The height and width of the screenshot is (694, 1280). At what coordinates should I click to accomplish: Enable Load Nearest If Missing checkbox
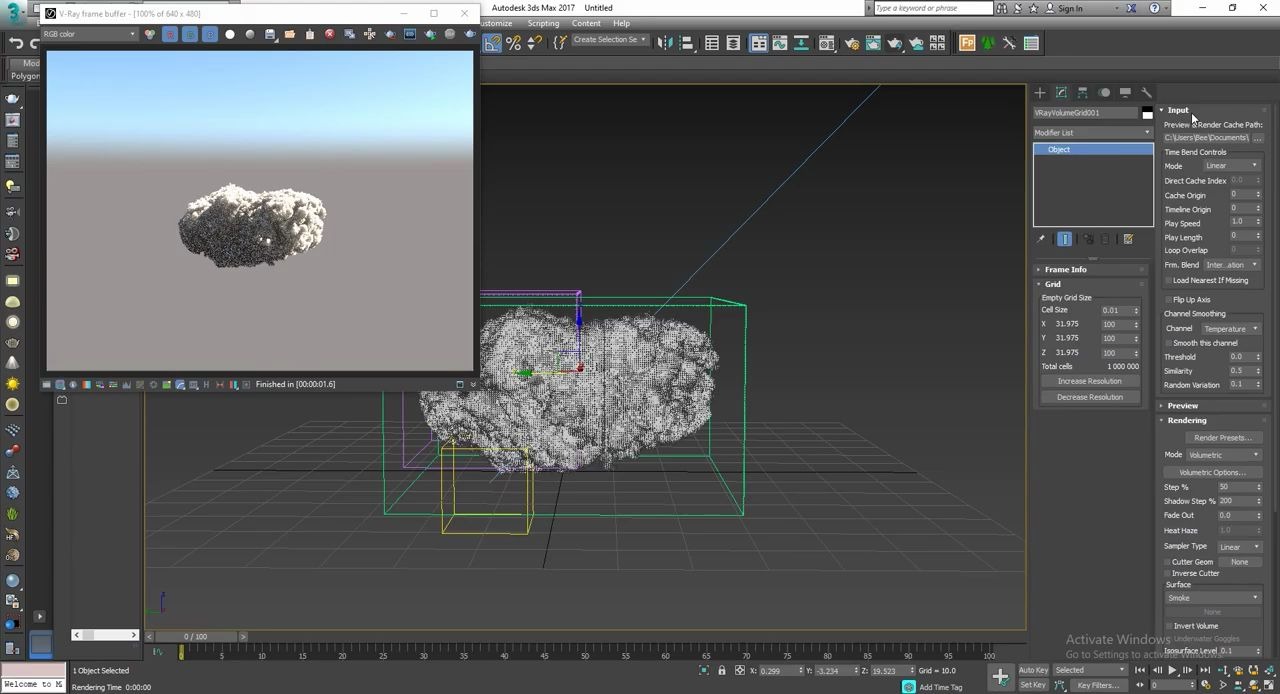[x=1168, y=281]
